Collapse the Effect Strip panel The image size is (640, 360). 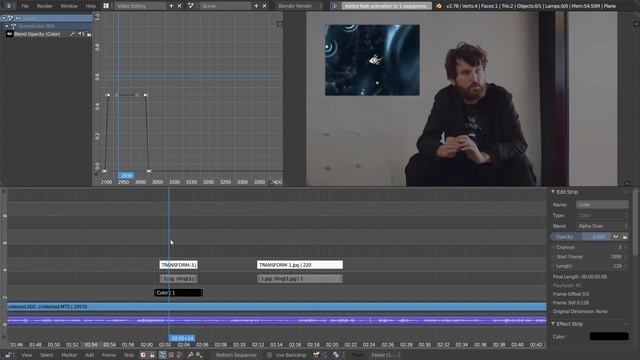click(x=553, y=324)
